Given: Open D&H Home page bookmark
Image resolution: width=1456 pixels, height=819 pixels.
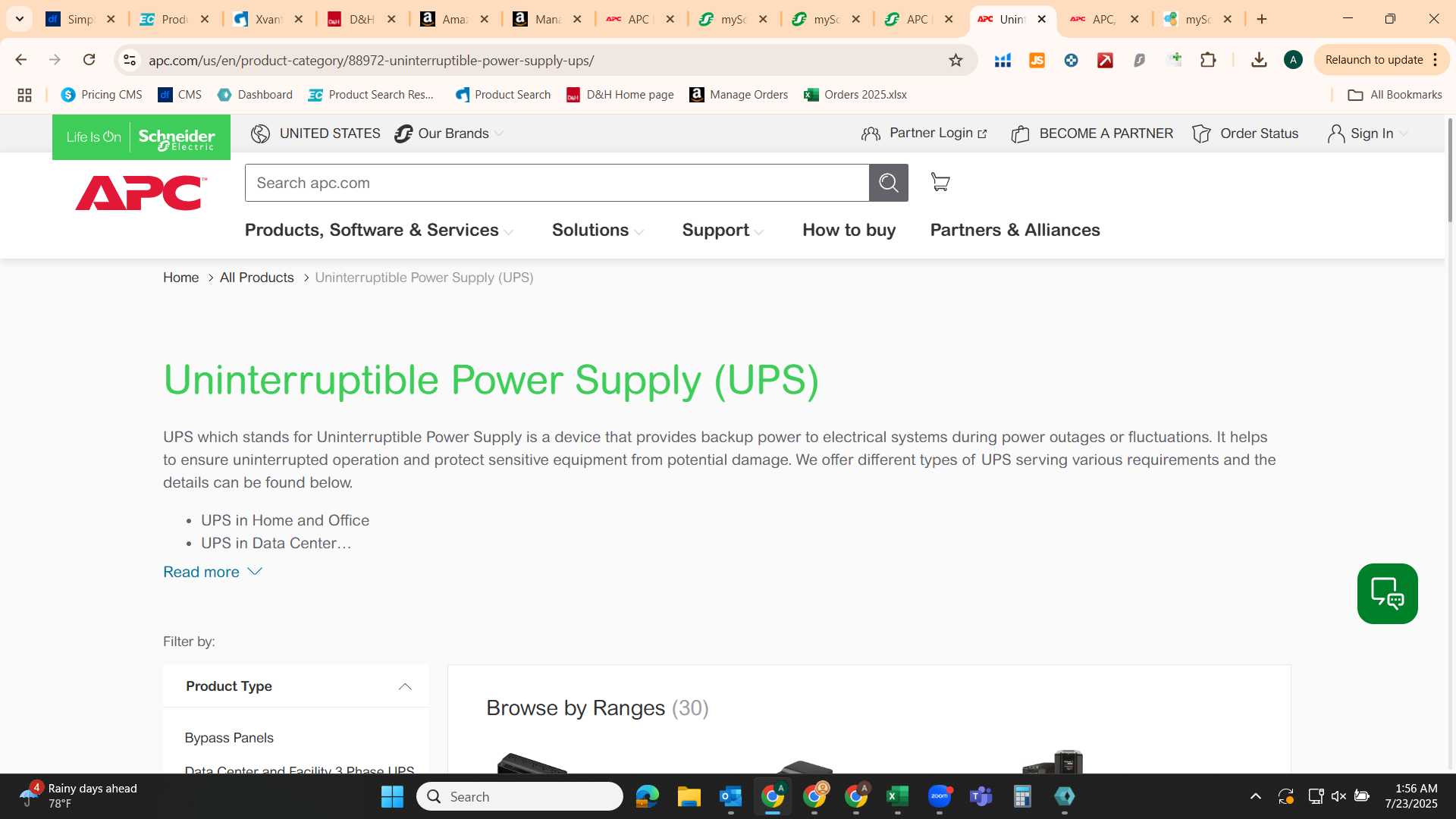Looking at the screenshot, I should [620, 95].
